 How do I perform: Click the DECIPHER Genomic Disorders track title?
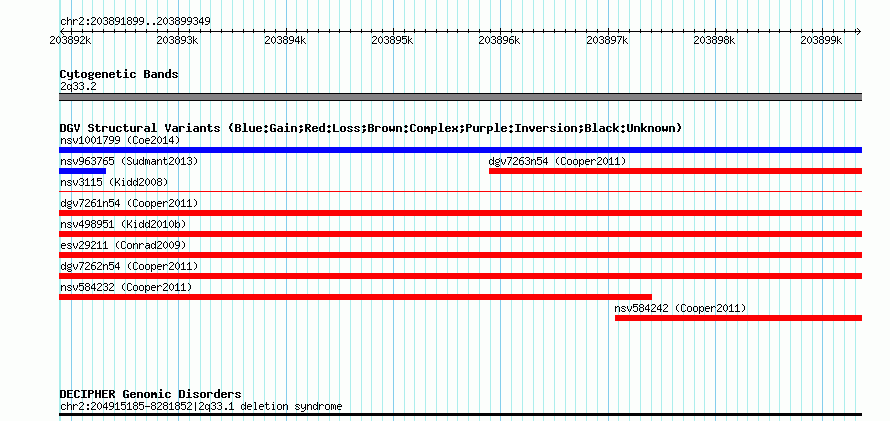point(150,394)
